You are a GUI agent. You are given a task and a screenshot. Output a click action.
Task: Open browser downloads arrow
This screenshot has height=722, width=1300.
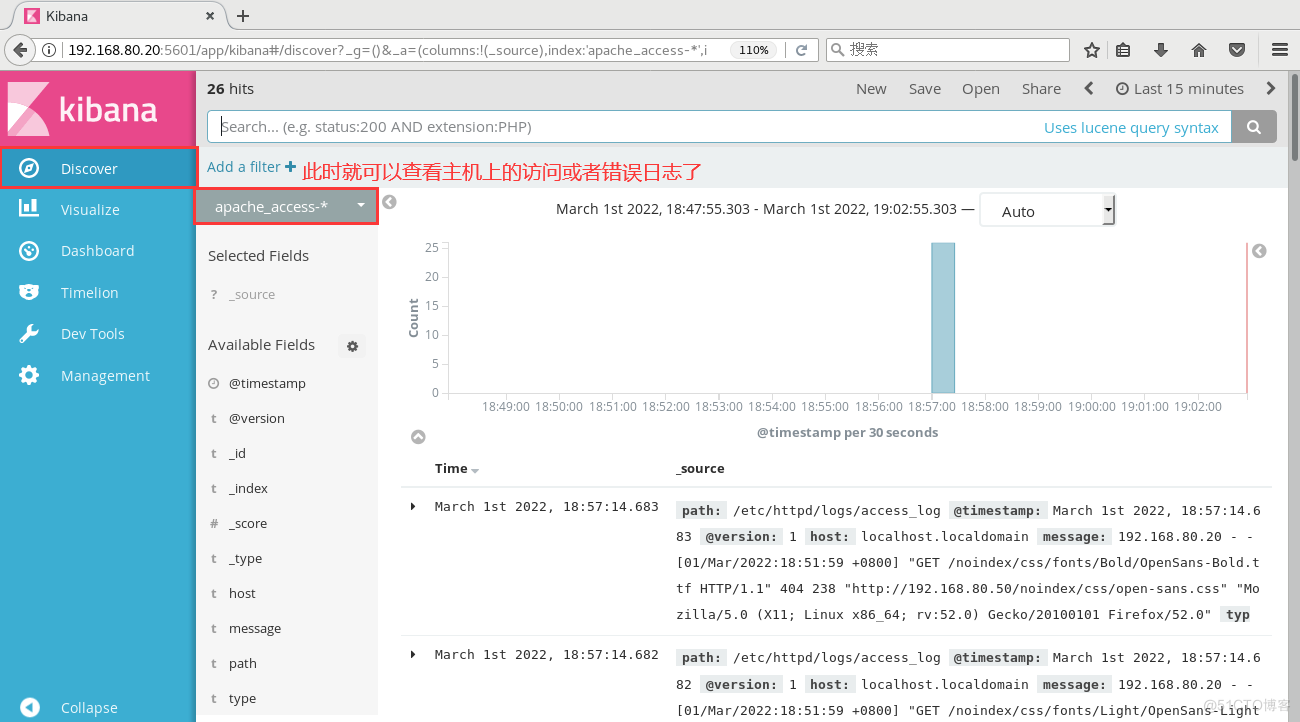[1161, 50]
